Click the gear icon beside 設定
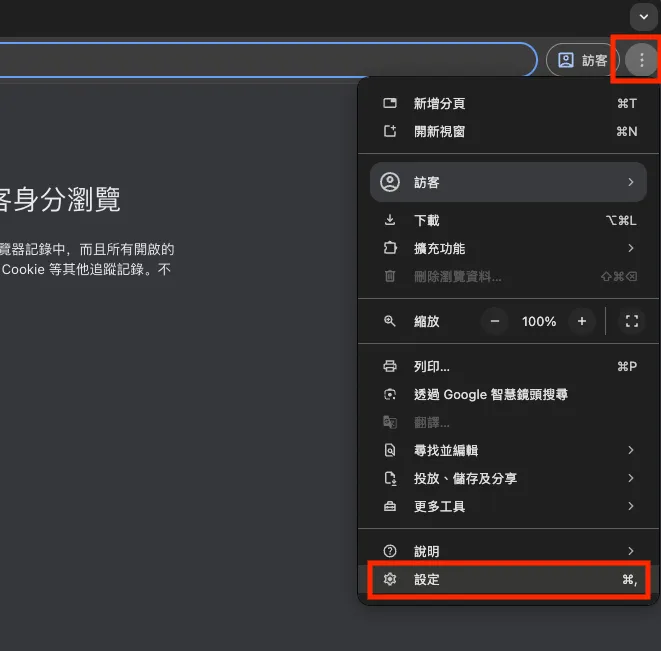This screenshot has width=661, height=651. pos(390,579)
